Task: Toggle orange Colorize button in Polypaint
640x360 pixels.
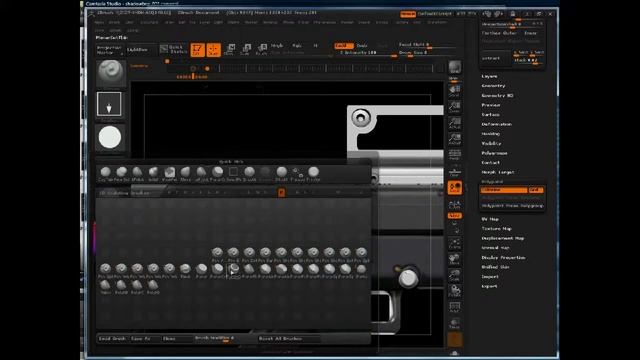Action: point(504,190)
